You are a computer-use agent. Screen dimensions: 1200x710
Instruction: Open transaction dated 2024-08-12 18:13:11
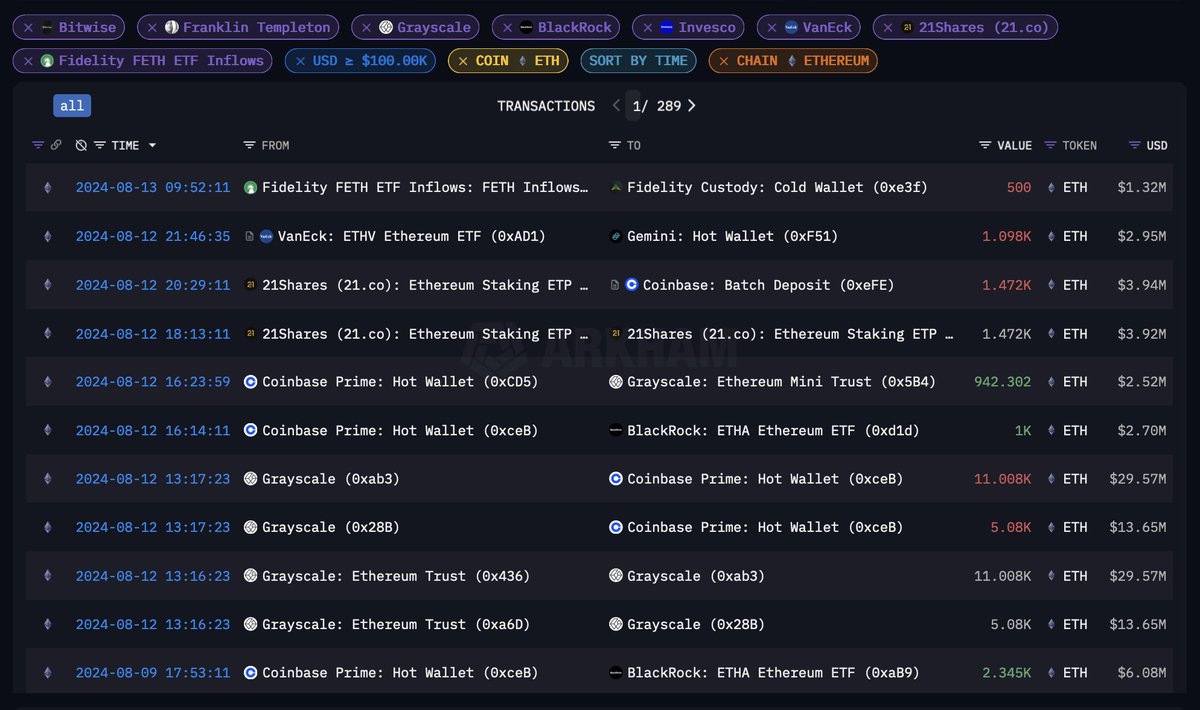[x=153, y=334]
